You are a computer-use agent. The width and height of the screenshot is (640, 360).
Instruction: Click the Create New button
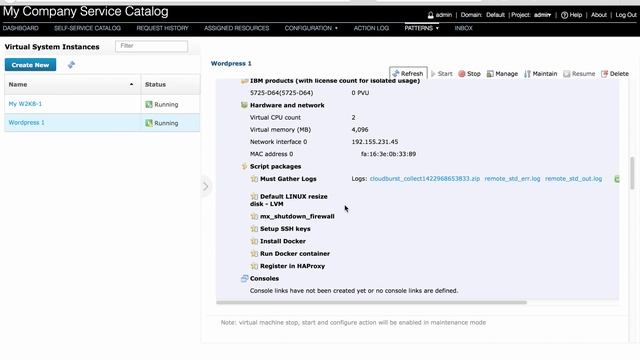pyautogui.click(x=31, y=64)
